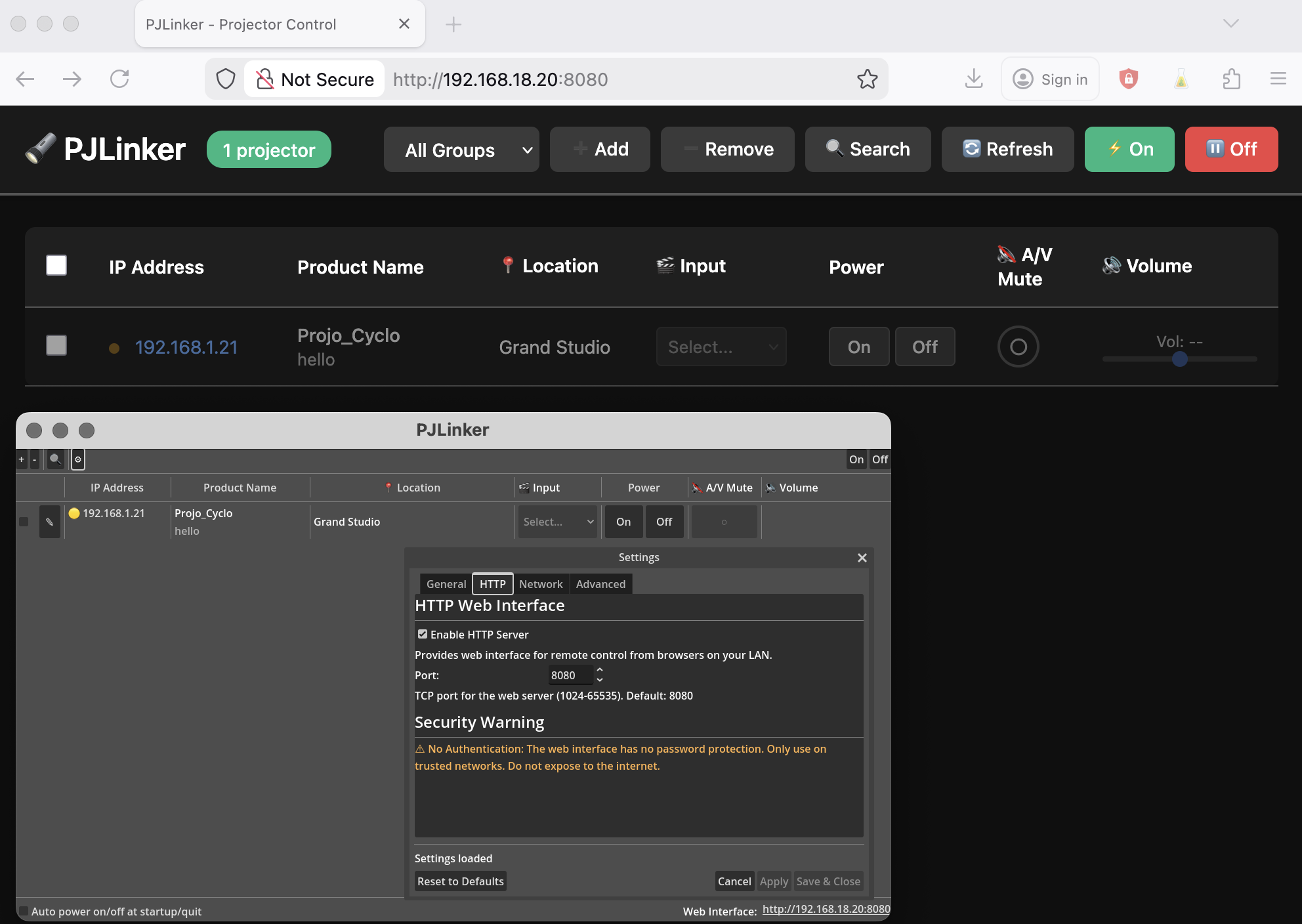Screen dimensions: 1302x924
Task: Check the web select-all header checkbox
Action: coord(56,266)
